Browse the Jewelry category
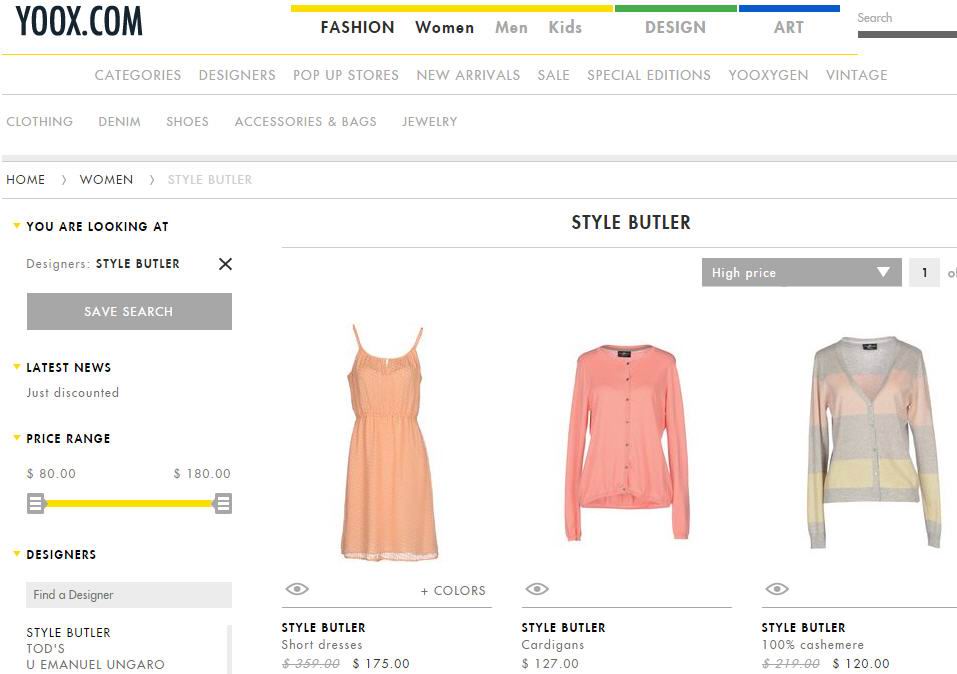The width and height of the screenshot is (957, 674). [430, 121]
